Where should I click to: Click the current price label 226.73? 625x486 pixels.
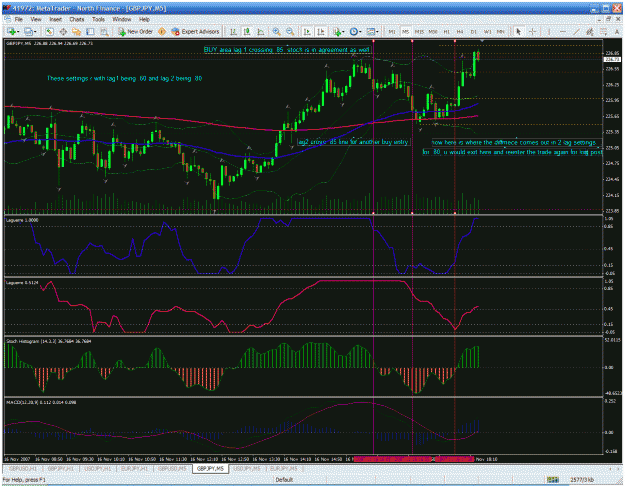click(x=612, y=59)
